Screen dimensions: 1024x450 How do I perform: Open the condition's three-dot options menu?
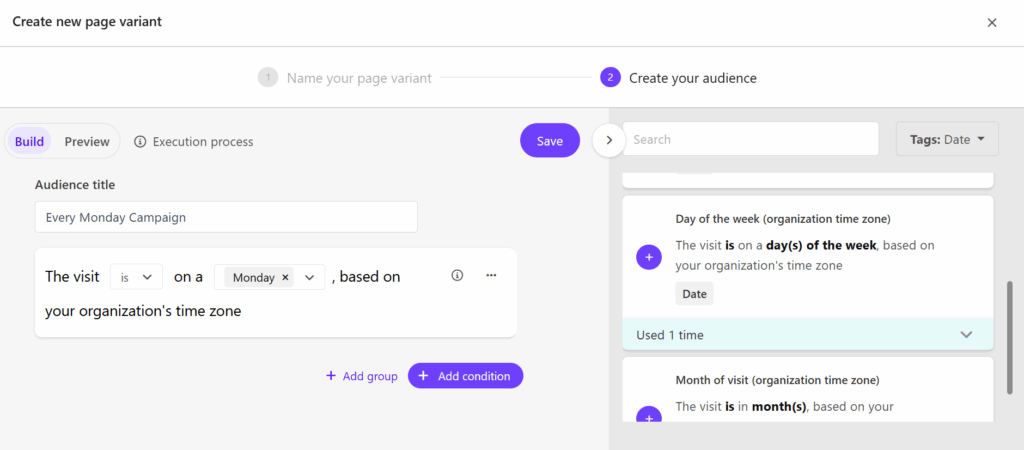tap(491, 276)
